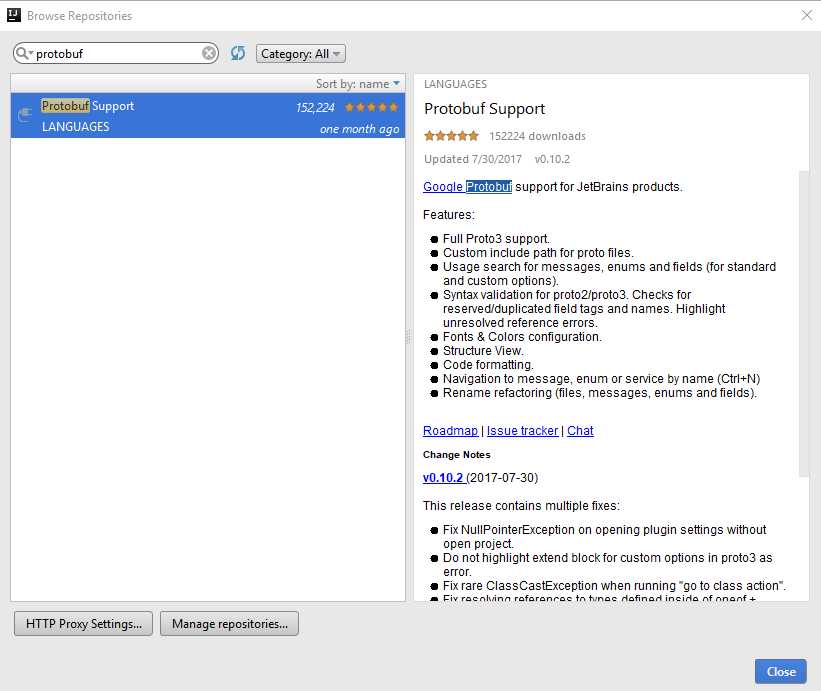Open the Chat link
The width and height of the screenshot is (821, 691).
click(x=580, y=431)
